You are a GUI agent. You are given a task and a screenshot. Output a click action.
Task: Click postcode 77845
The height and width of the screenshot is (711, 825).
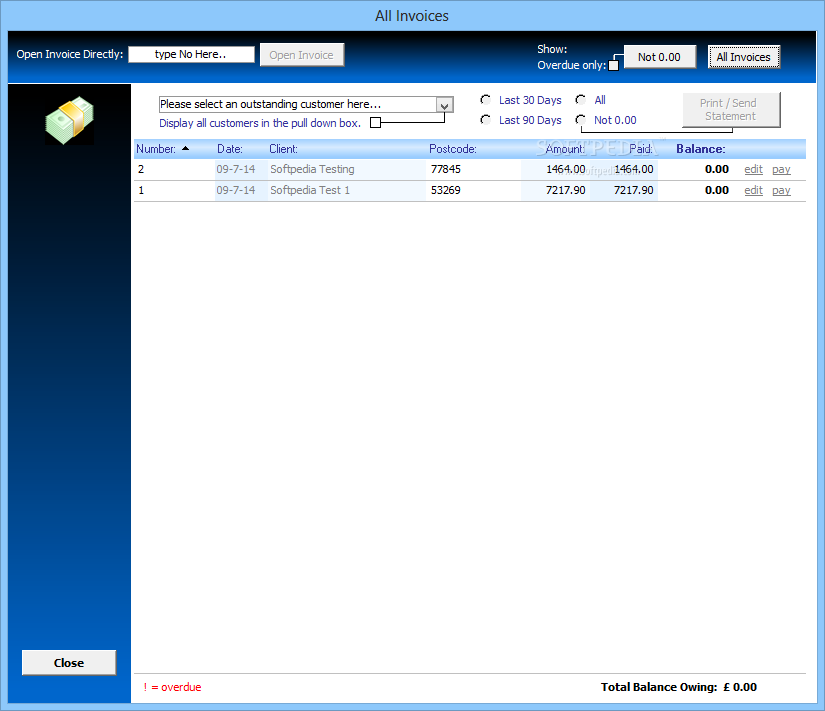(x=446, y=169)
